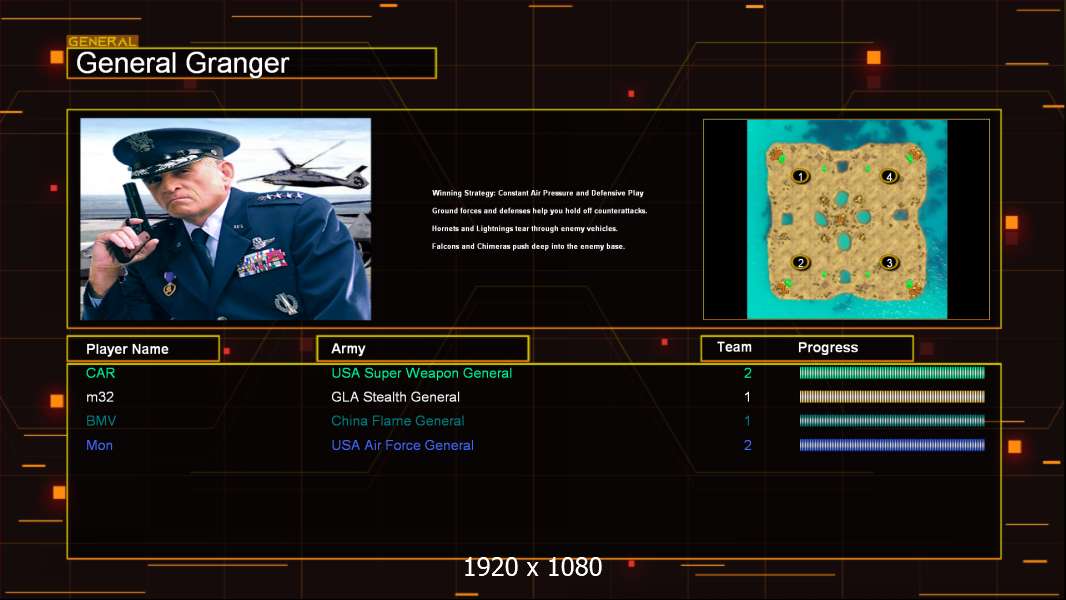The width and height of the screenshot is (1066, 600).
Task: Select player BMV's name
Action: [101, 421]
